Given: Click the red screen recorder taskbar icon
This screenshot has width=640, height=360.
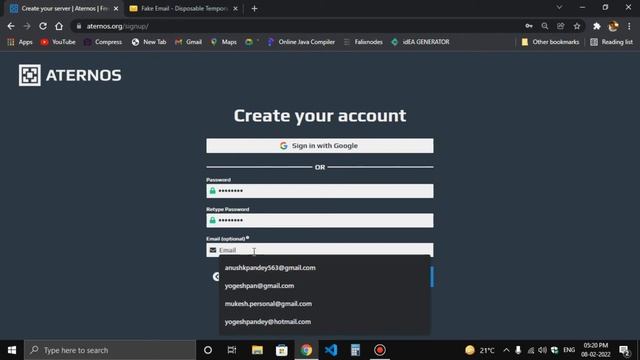Looking at the screenshot, I should 380,350.
